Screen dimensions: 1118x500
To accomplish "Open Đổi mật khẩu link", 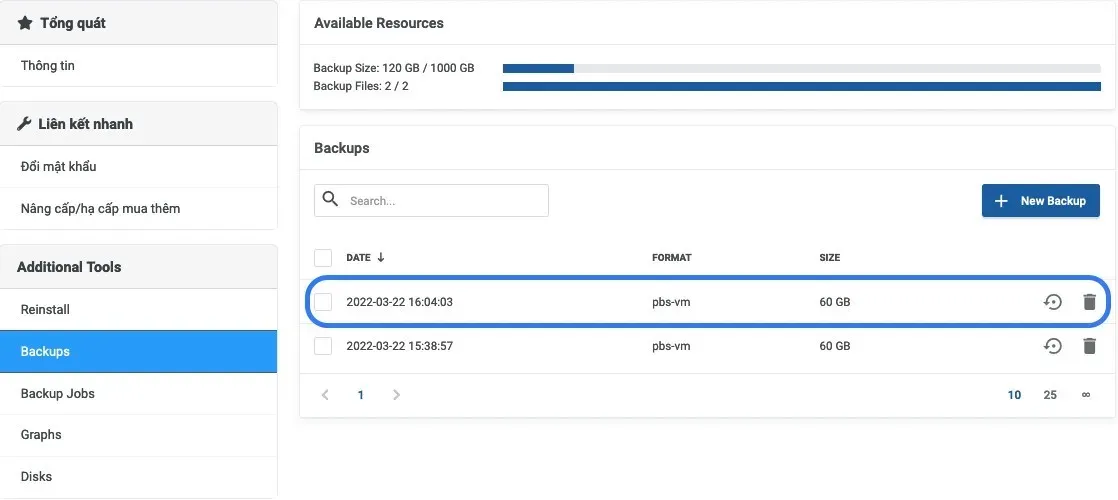I will (138, 167).
